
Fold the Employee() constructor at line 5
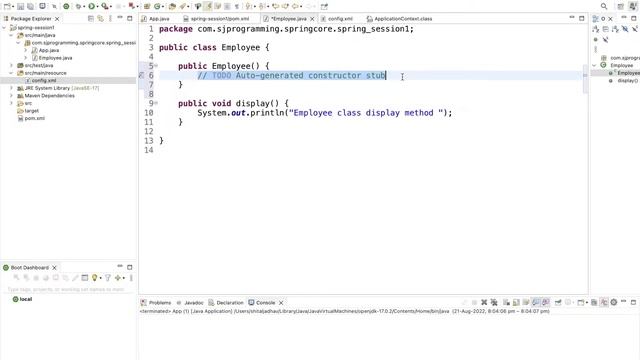pos(156,66)
